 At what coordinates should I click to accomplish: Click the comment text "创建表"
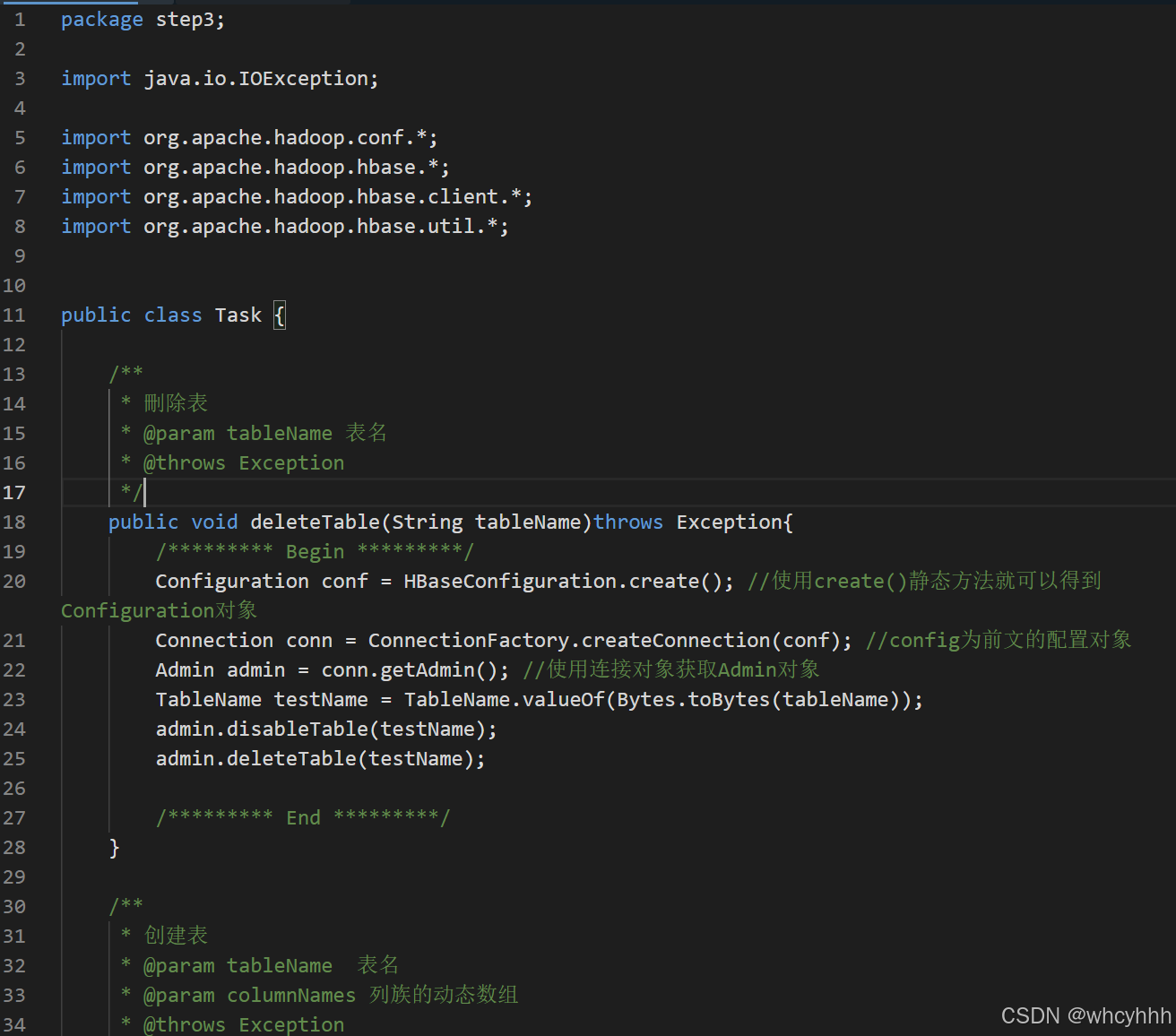point(176,936)
